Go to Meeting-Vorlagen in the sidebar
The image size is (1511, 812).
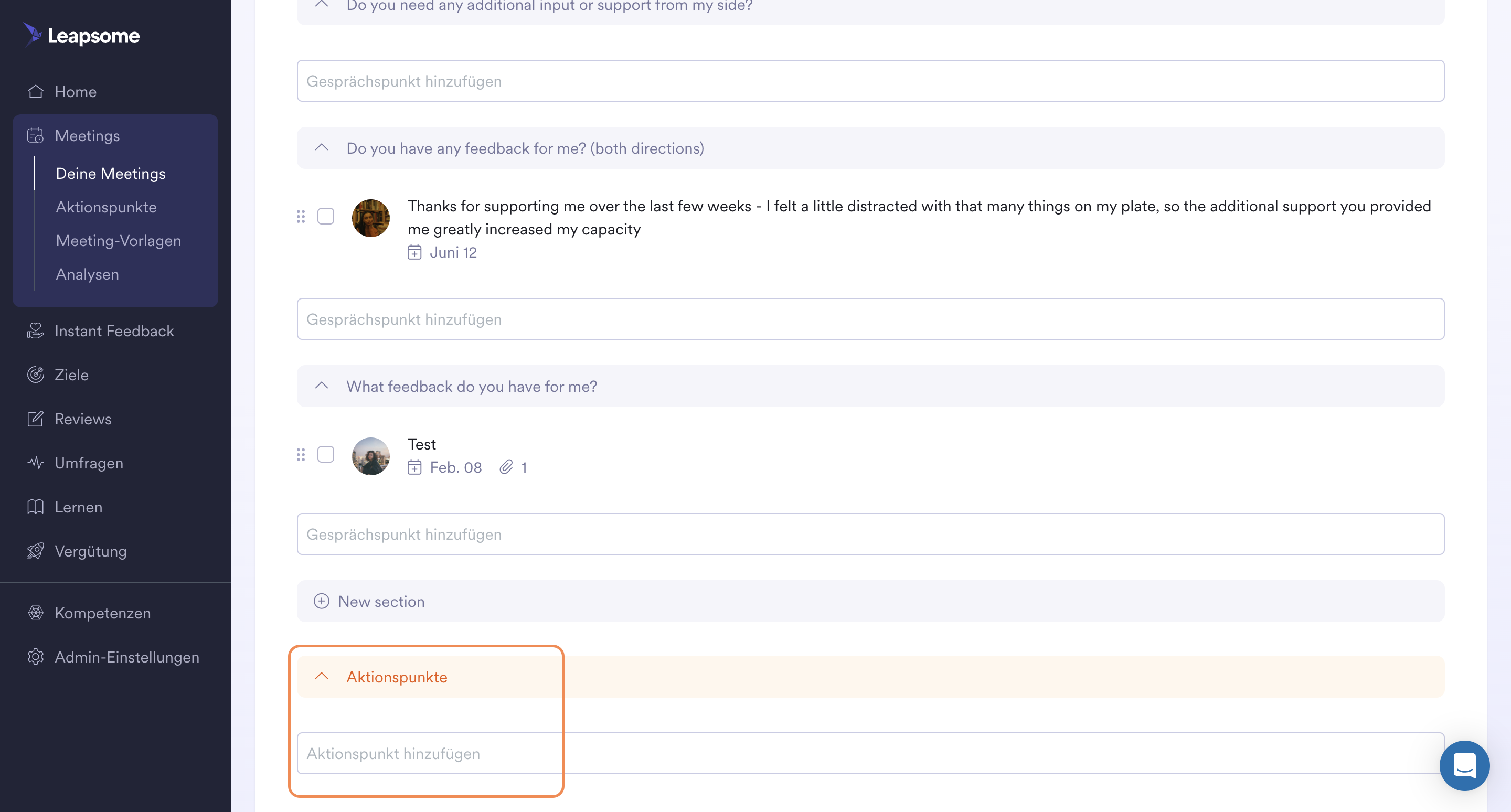click(x=119, y=240)
